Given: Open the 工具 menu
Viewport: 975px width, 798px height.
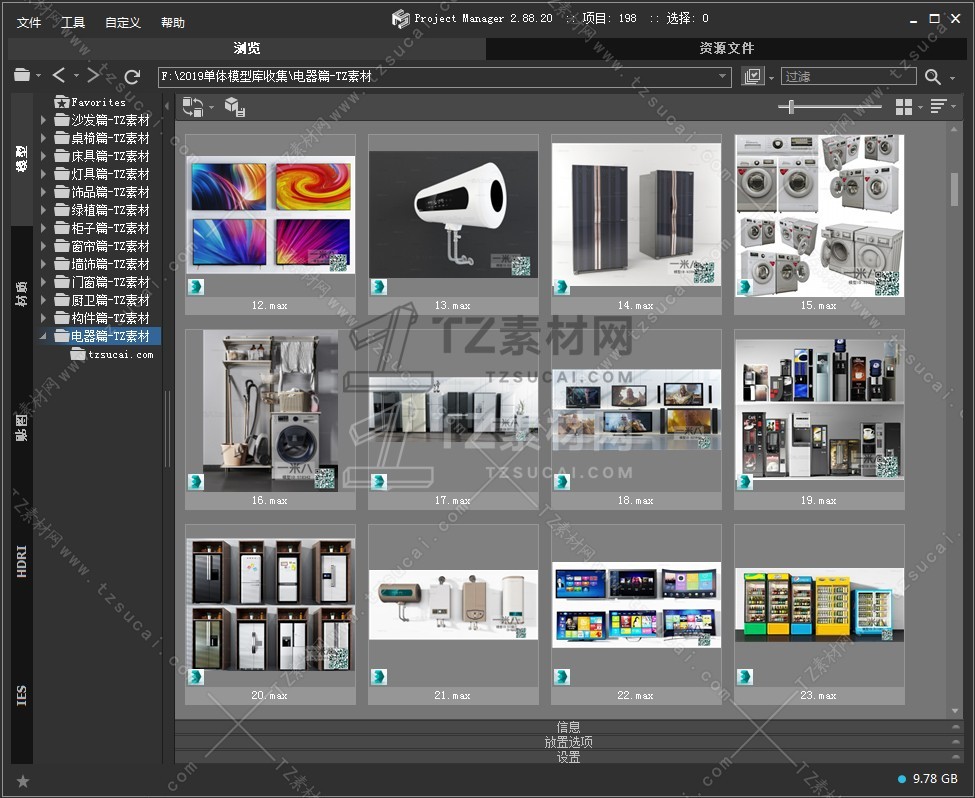Looking at the screenshot, I should pos(73,22).
